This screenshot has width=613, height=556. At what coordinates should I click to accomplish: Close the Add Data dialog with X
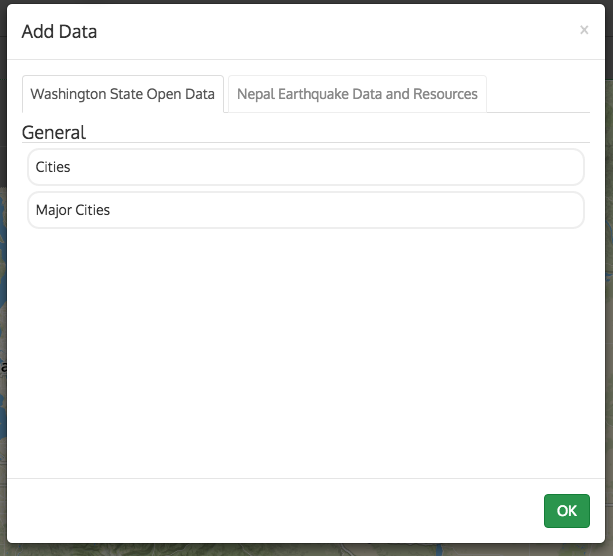coord(584,31)
